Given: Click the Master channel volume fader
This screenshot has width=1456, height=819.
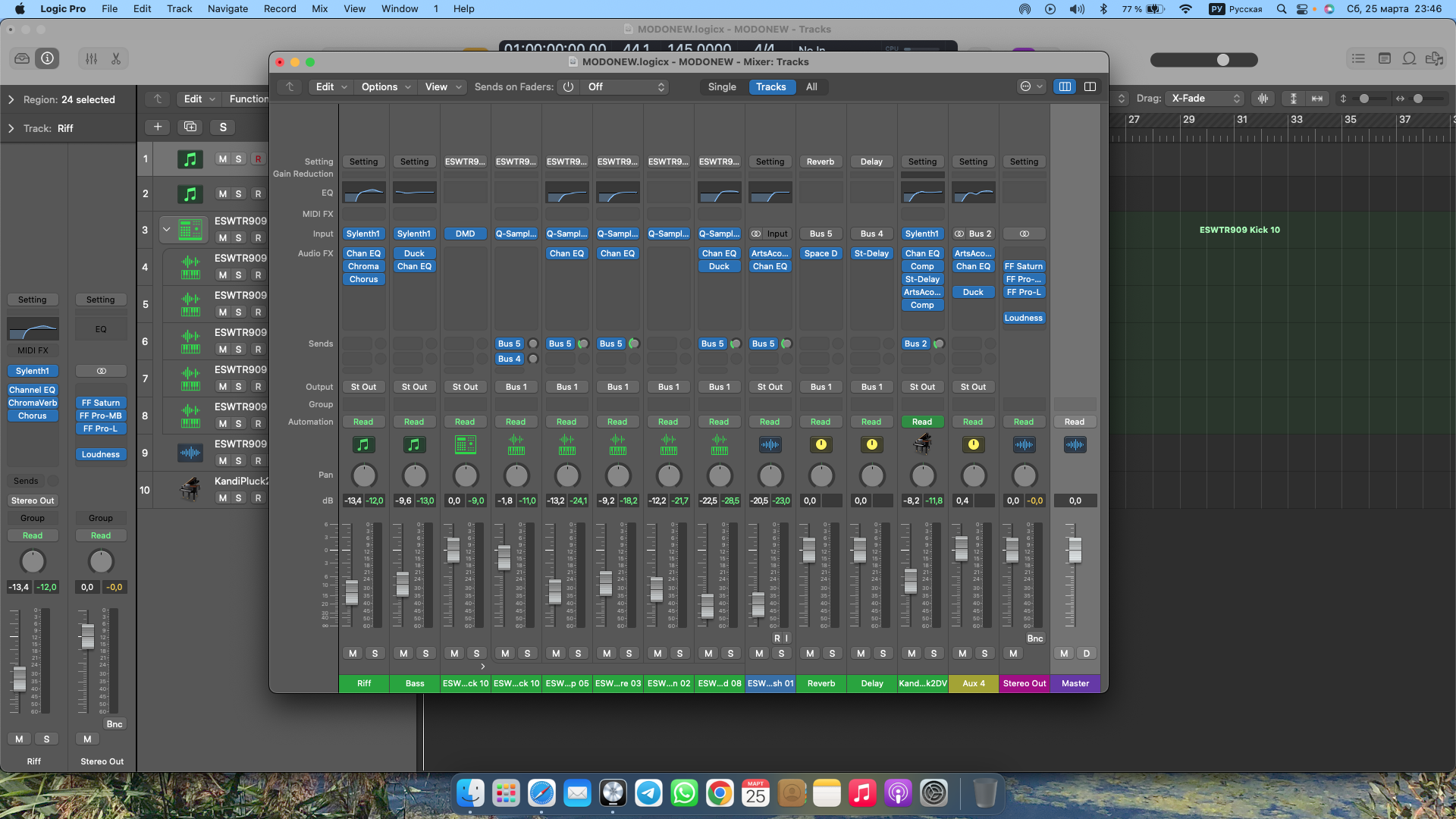Looking at the screenshot, I should [x=1075, y=549].
